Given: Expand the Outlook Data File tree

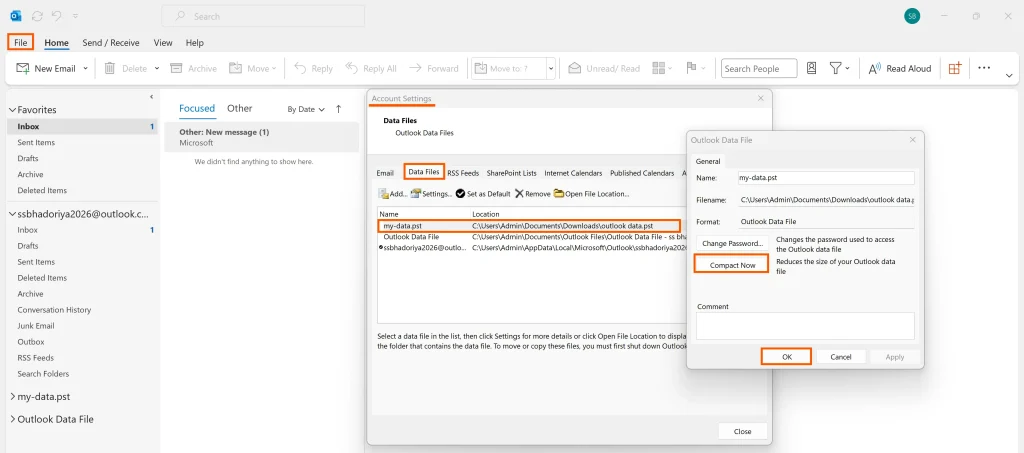Looking at the screenshot, I should point(13,419).
